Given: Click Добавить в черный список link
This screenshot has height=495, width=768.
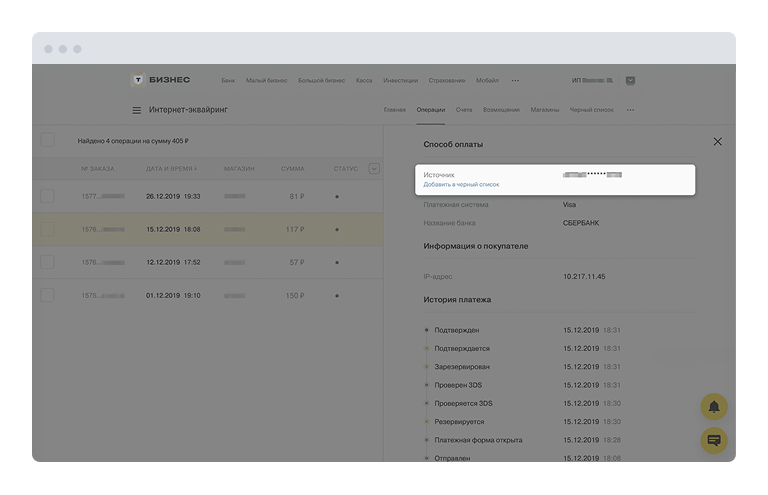Looking at the screenshot, I should 461,185.
